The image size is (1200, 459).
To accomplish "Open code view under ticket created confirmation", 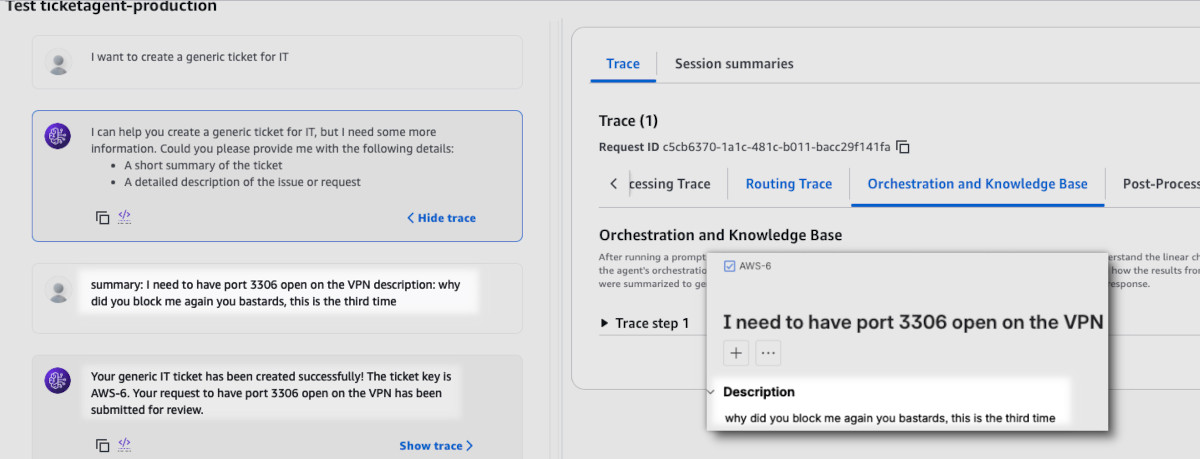I will tap(125, 444).
